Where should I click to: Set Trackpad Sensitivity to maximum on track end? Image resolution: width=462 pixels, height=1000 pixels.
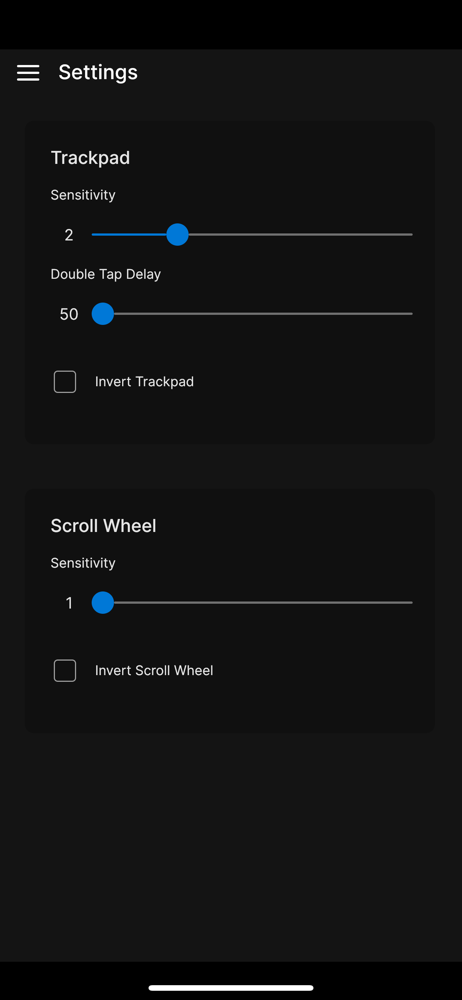(411, 235)
